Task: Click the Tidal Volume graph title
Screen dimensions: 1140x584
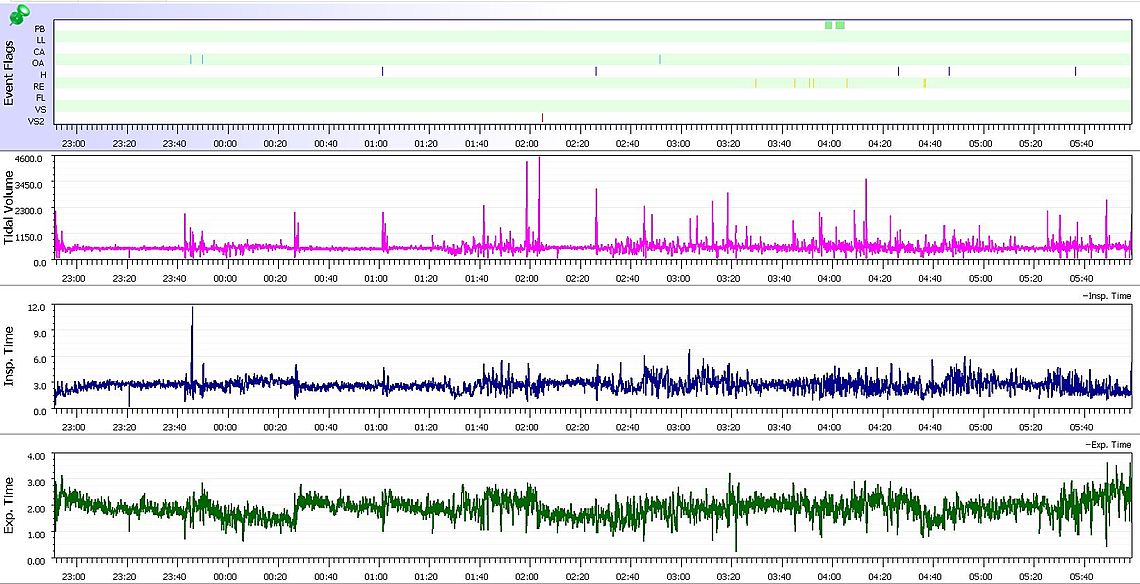Action: point(9,207)
